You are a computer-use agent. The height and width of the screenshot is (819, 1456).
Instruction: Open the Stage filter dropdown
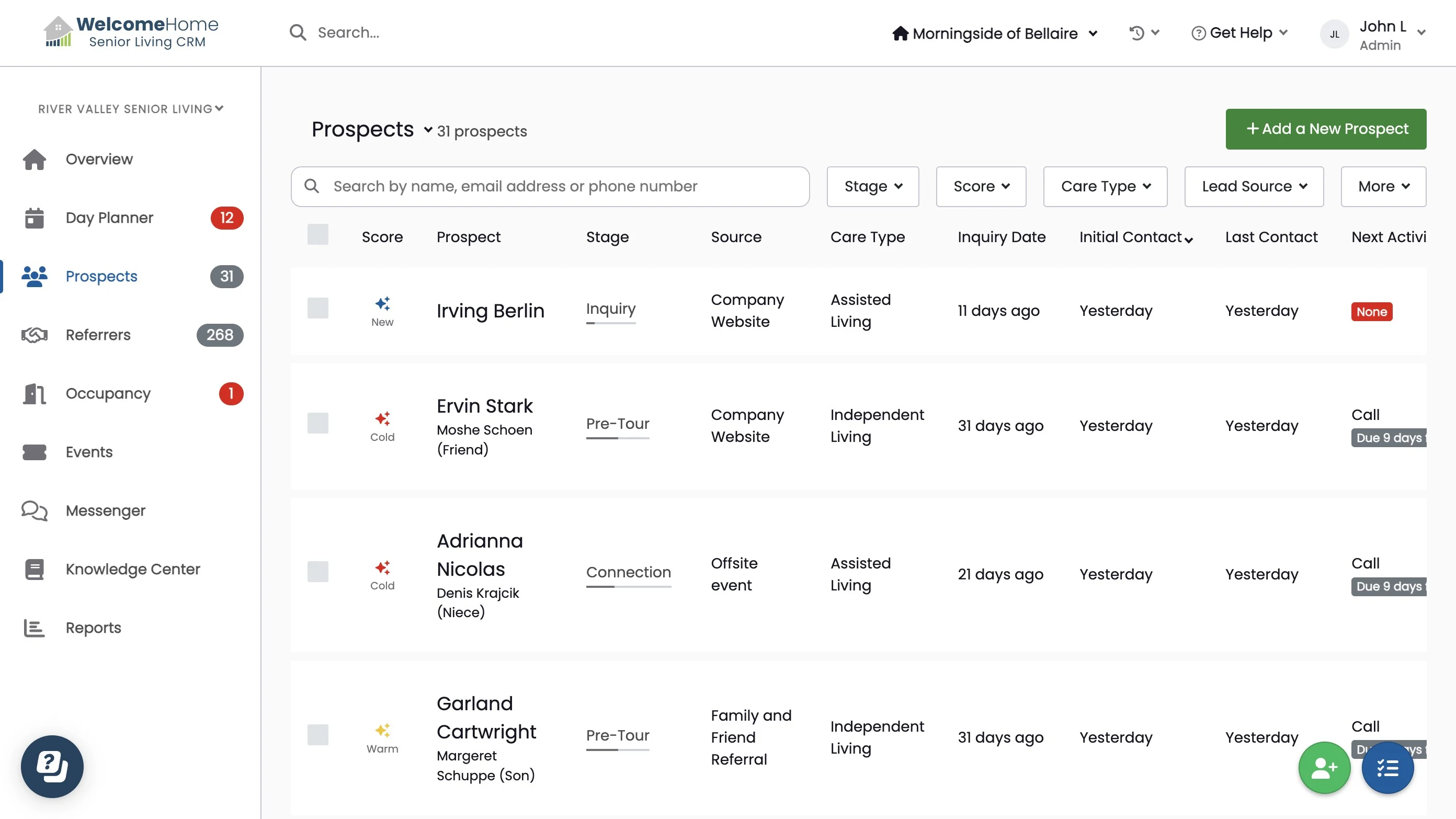872,187
